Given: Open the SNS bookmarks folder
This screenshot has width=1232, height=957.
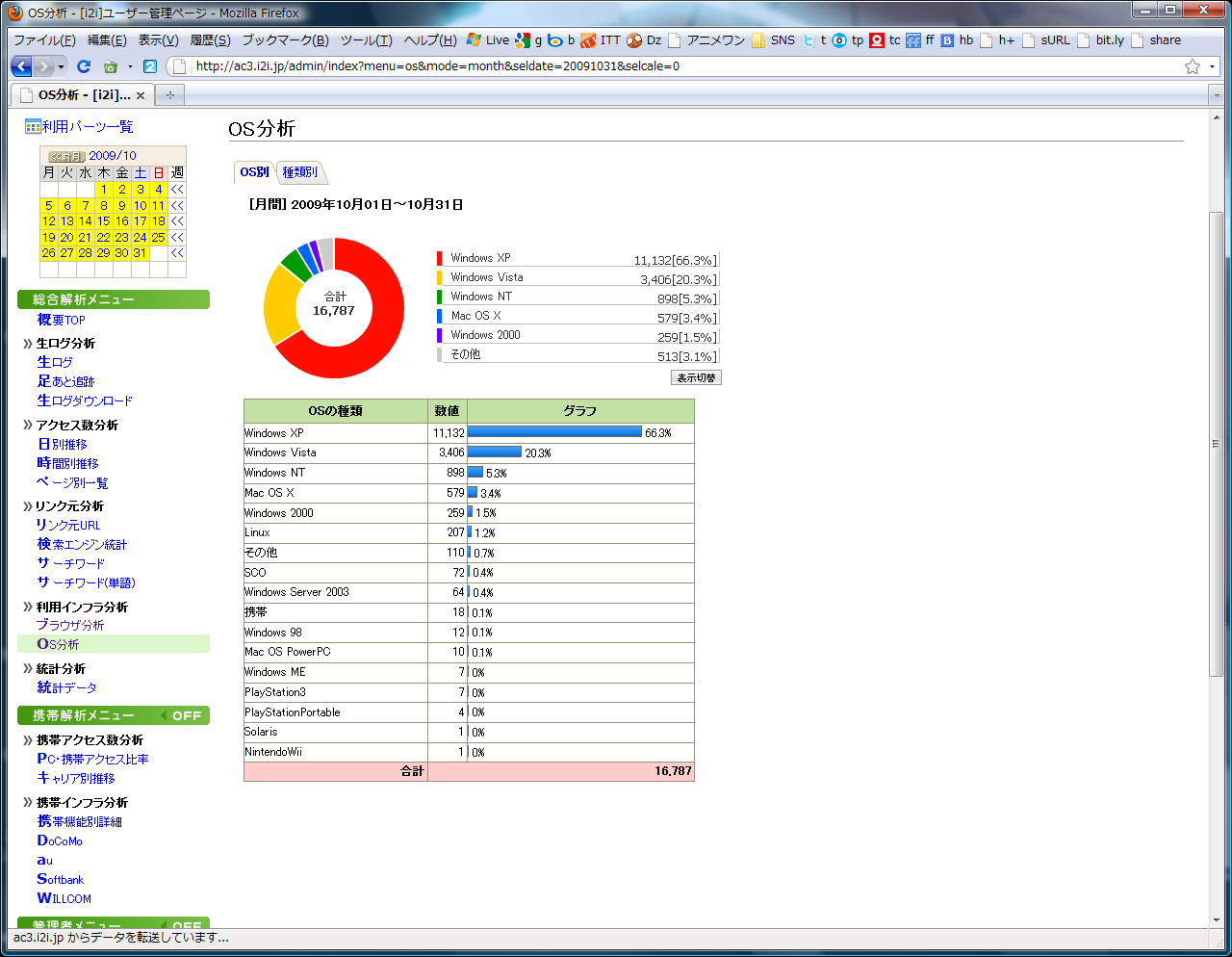Looking at the screenshot, I should (774, 40).
